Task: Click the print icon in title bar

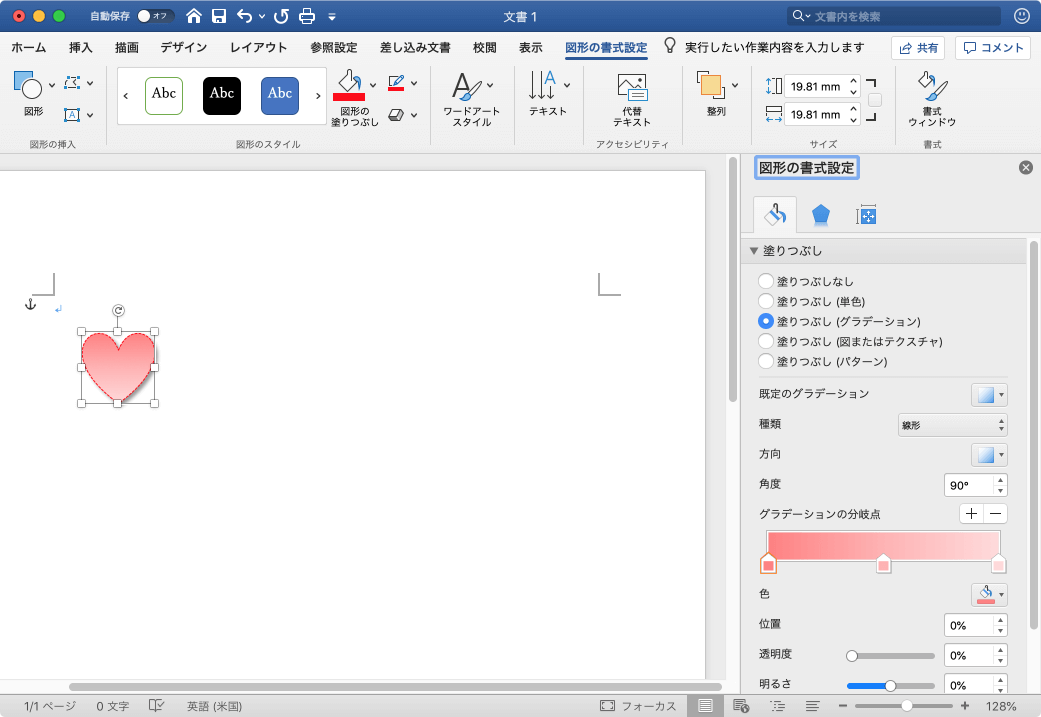Action: [307, 16]
